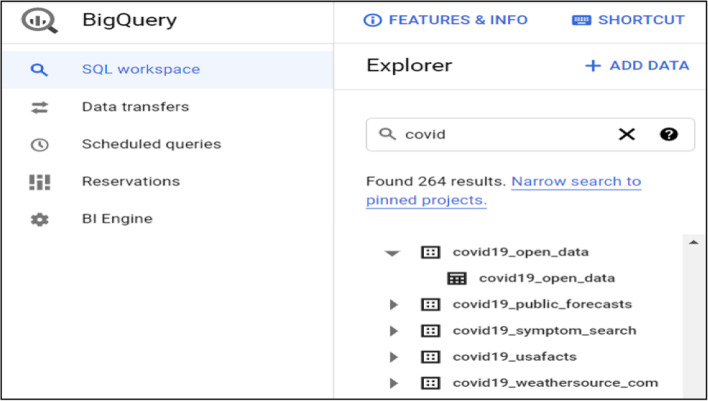Open Data transfers menu item
This screenshot has width=708, height=401.
(135, 107)
